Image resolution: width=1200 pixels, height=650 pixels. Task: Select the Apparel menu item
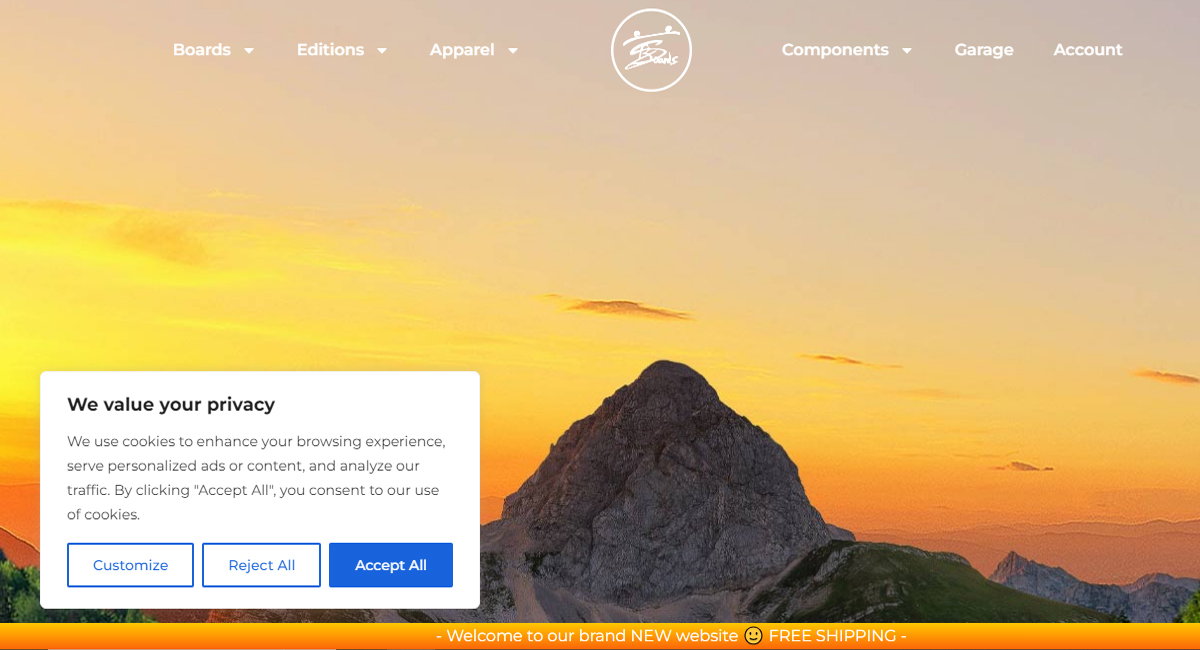click(462, 50)
